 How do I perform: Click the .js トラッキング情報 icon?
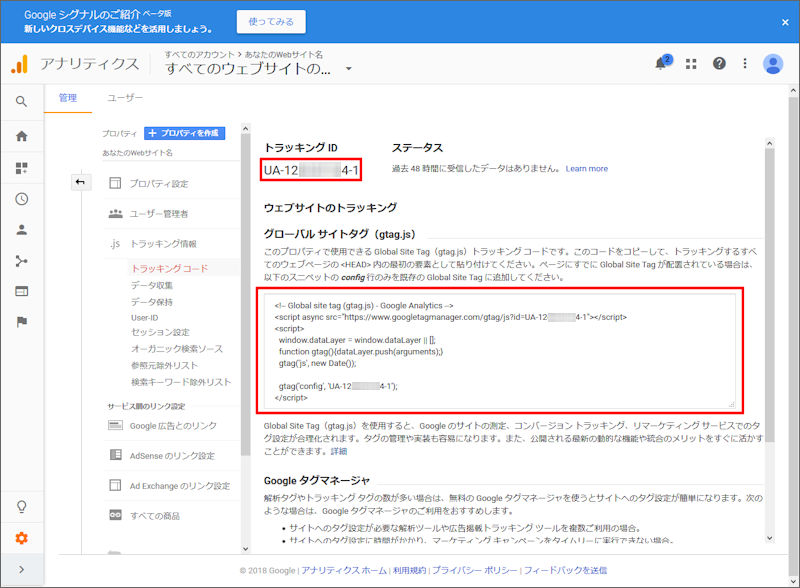[115, 243]
